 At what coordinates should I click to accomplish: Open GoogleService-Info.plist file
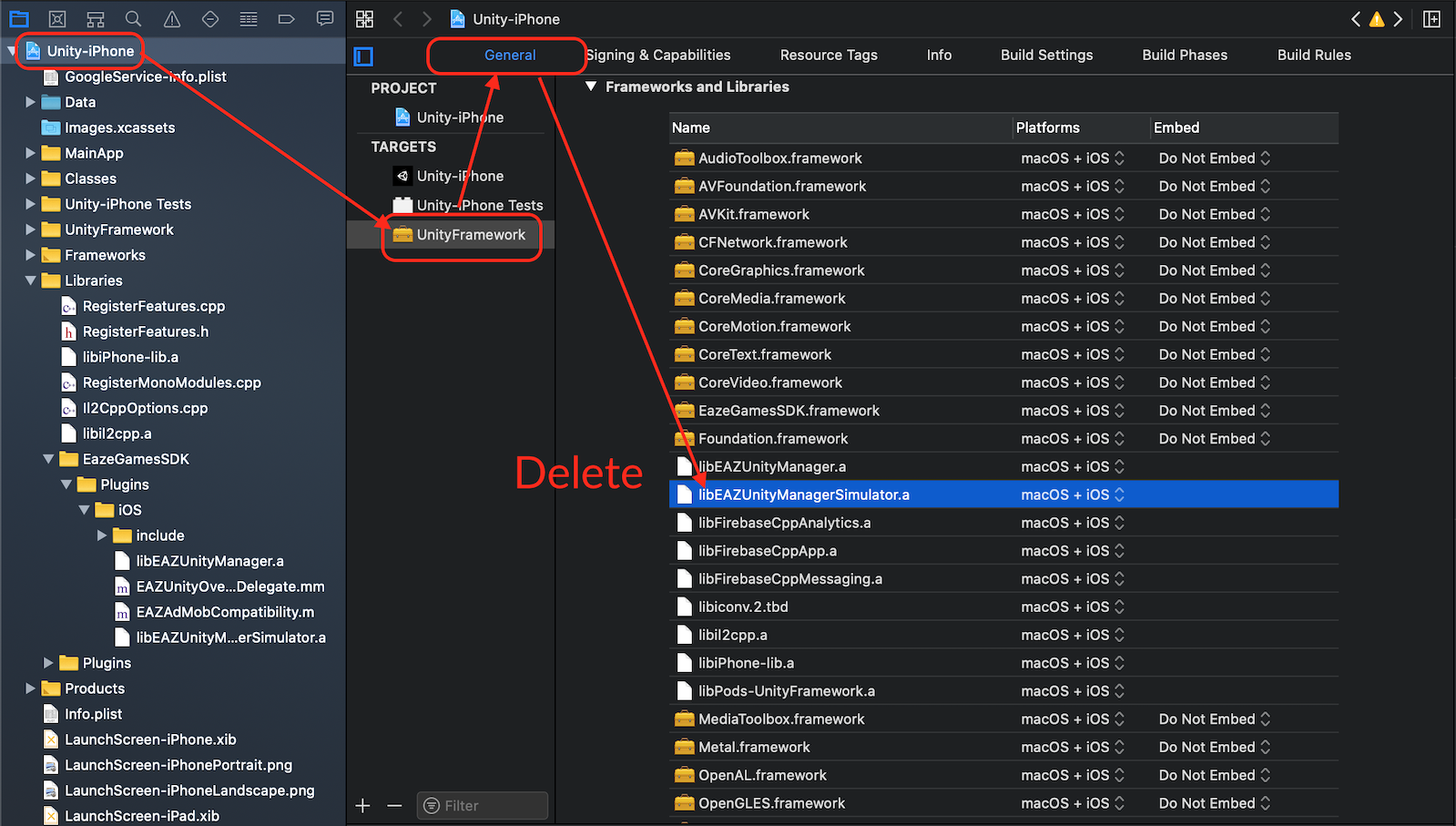[134, 76]
